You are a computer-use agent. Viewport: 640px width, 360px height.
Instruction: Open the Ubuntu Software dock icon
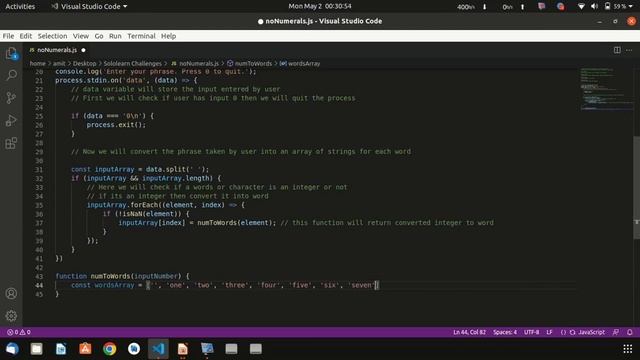[85, 349]
